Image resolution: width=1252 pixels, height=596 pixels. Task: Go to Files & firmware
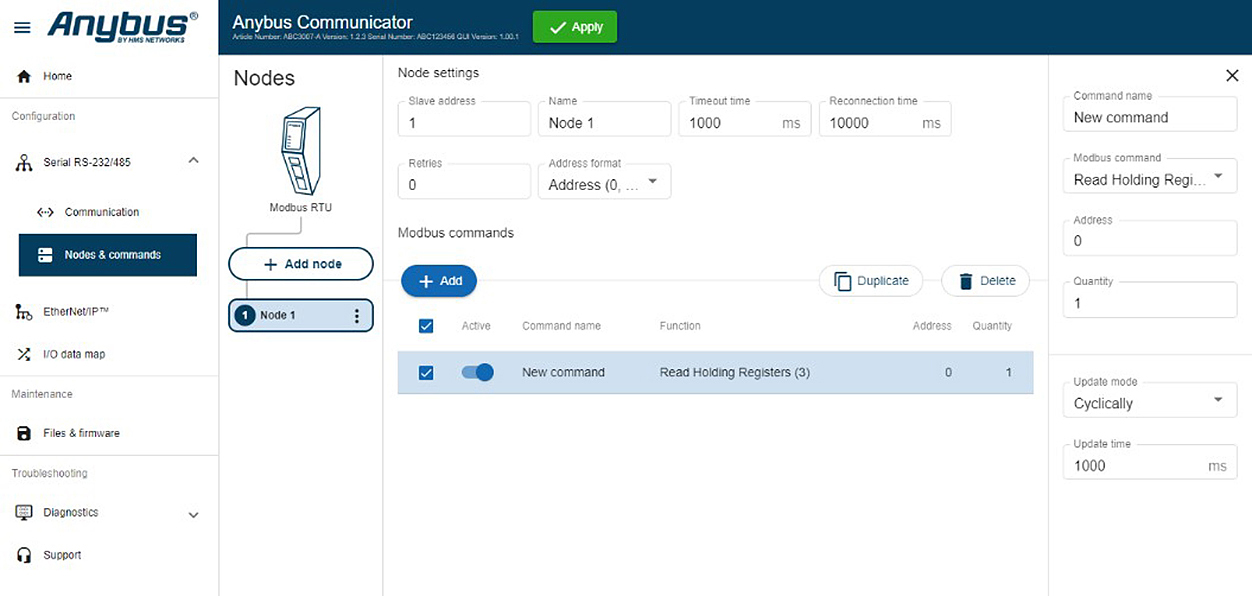point(81,433)
